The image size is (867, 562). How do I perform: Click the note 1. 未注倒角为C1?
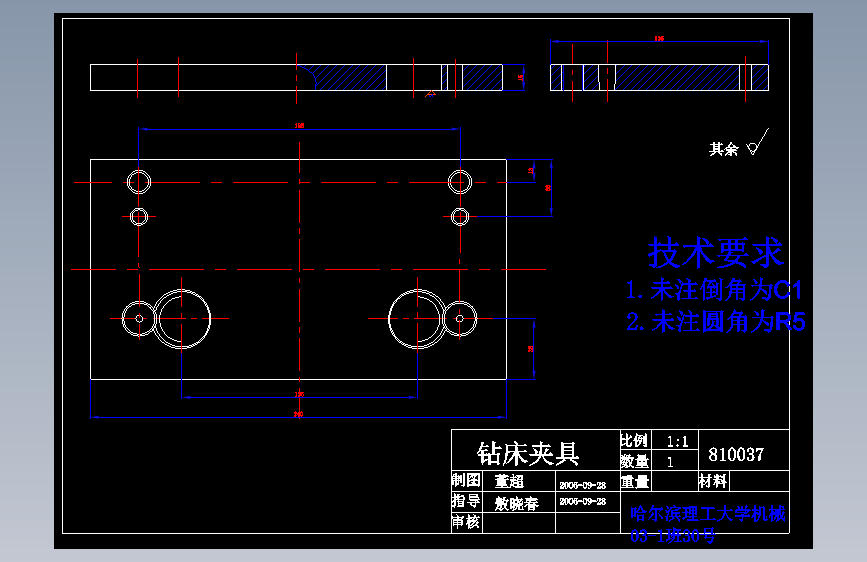click(x=714, y=290)
